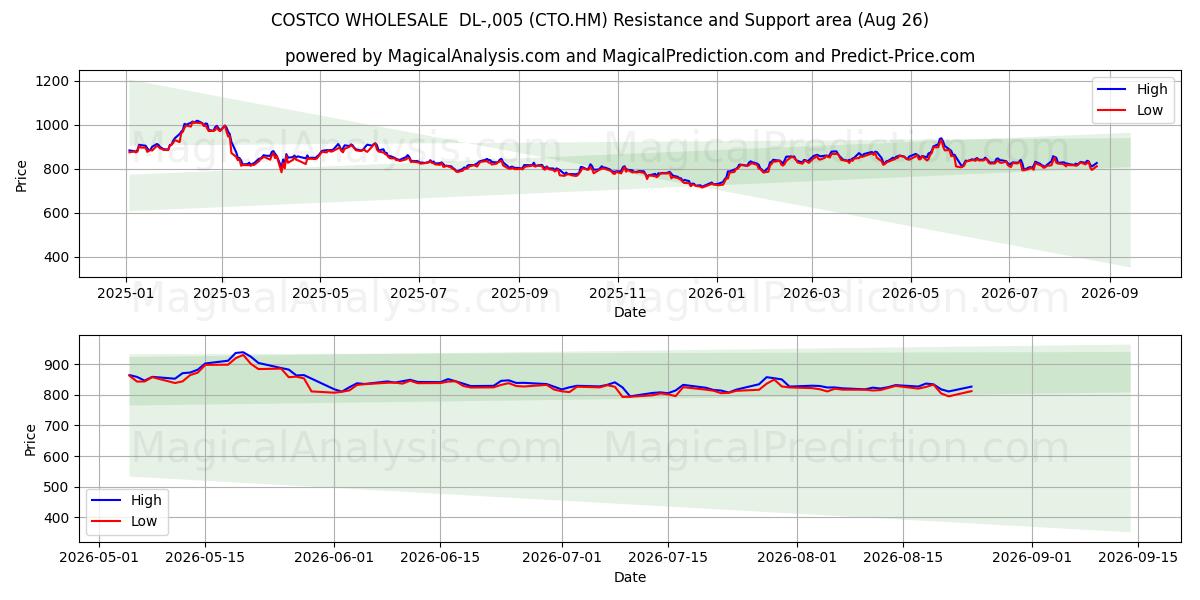Click the '2026-05' date tick label
This screenshot has height=600, width=1200.
click(910, 294)
